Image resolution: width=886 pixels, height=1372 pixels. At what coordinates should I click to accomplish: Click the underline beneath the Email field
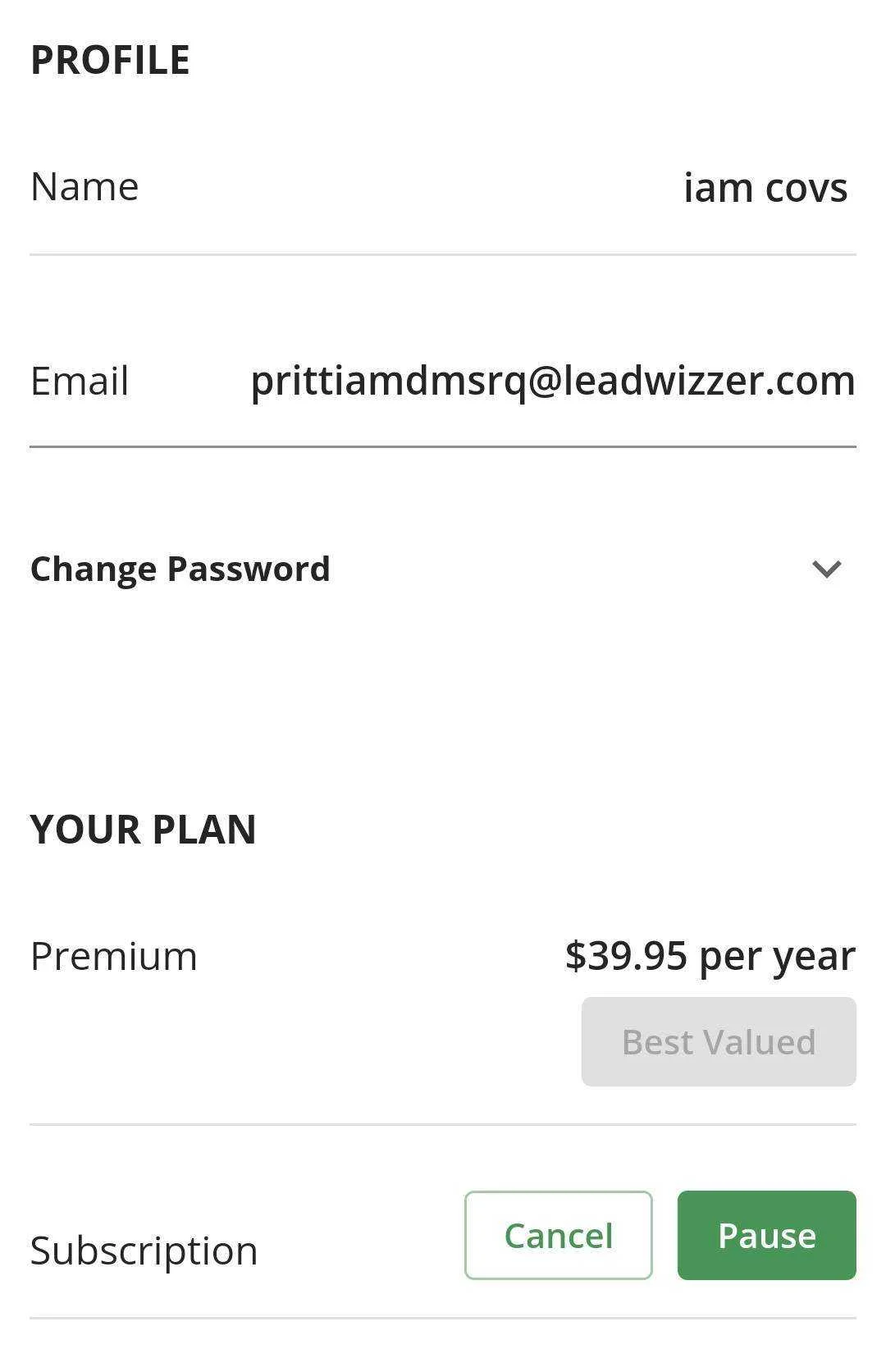coord(443,447)
